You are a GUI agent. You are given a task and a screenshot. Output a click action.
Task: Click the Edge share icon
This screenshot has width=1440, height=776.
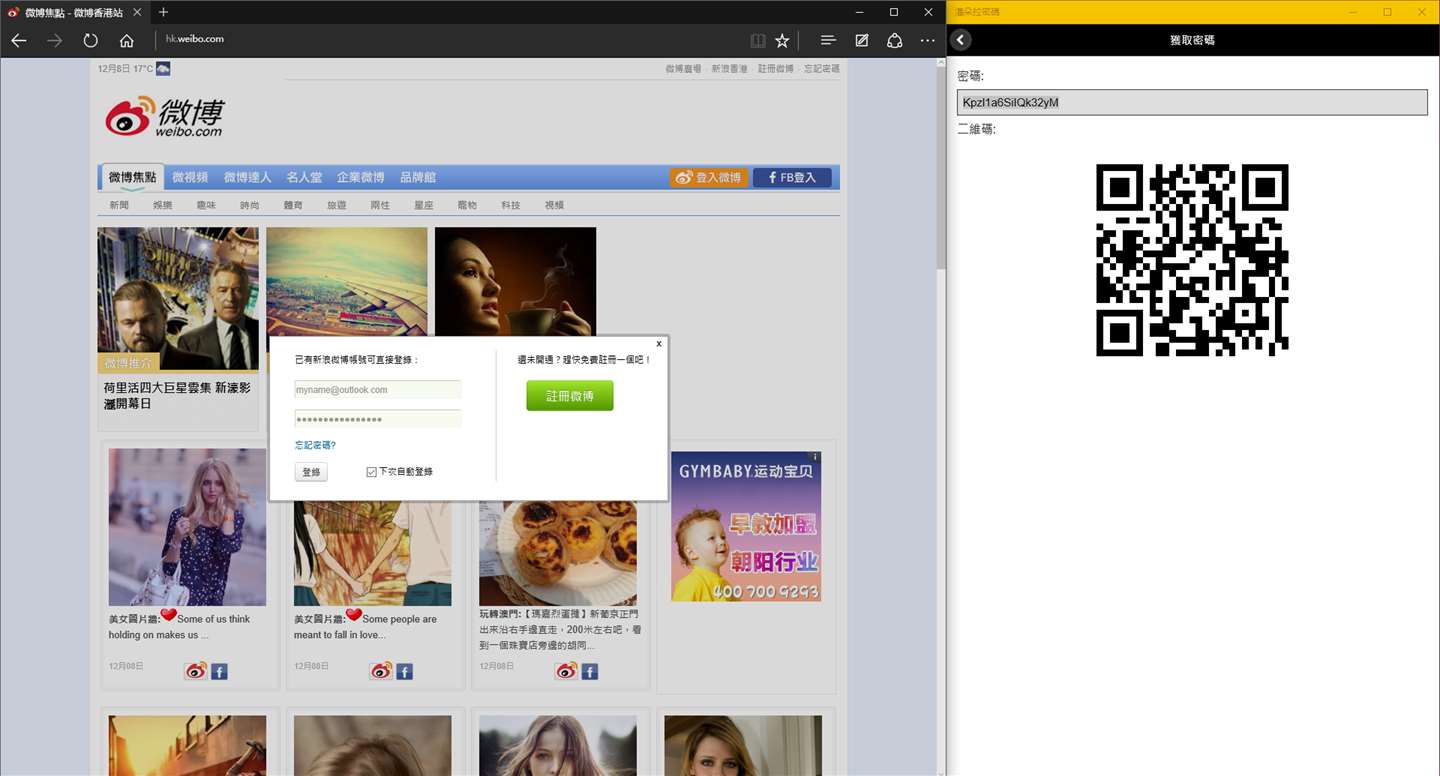point(895,40)
